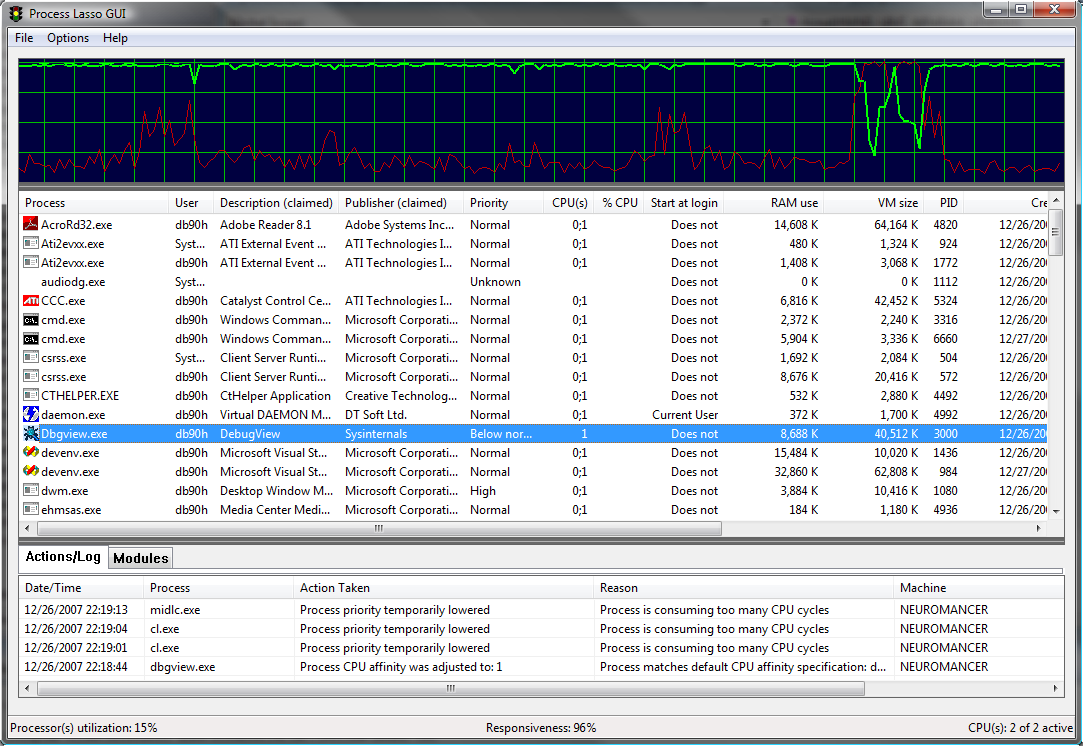
Task: Sort by the Process column header
Action: pos(94,203)
